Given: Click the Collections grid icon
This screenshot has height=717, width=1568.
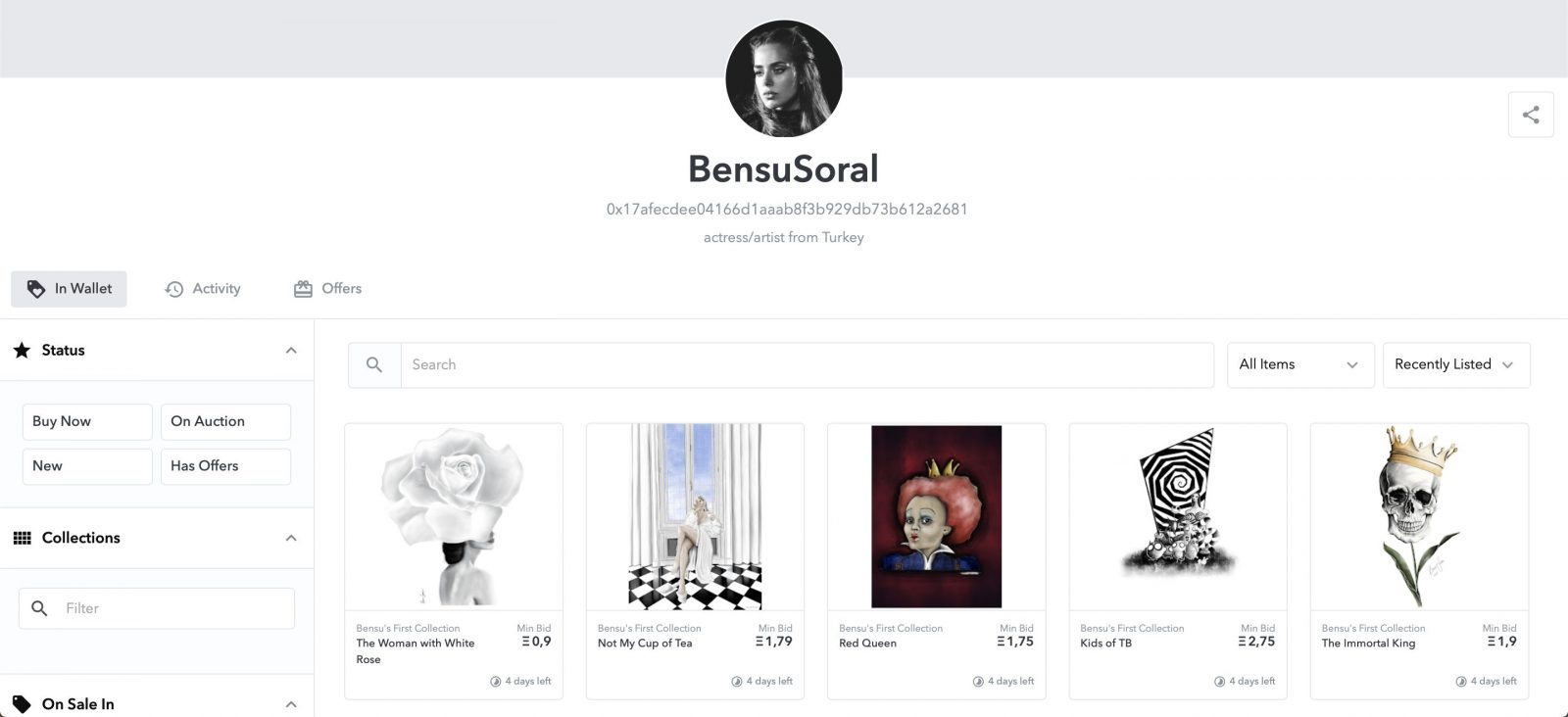Looking at the screenshot, I should [x=22, y=538].
